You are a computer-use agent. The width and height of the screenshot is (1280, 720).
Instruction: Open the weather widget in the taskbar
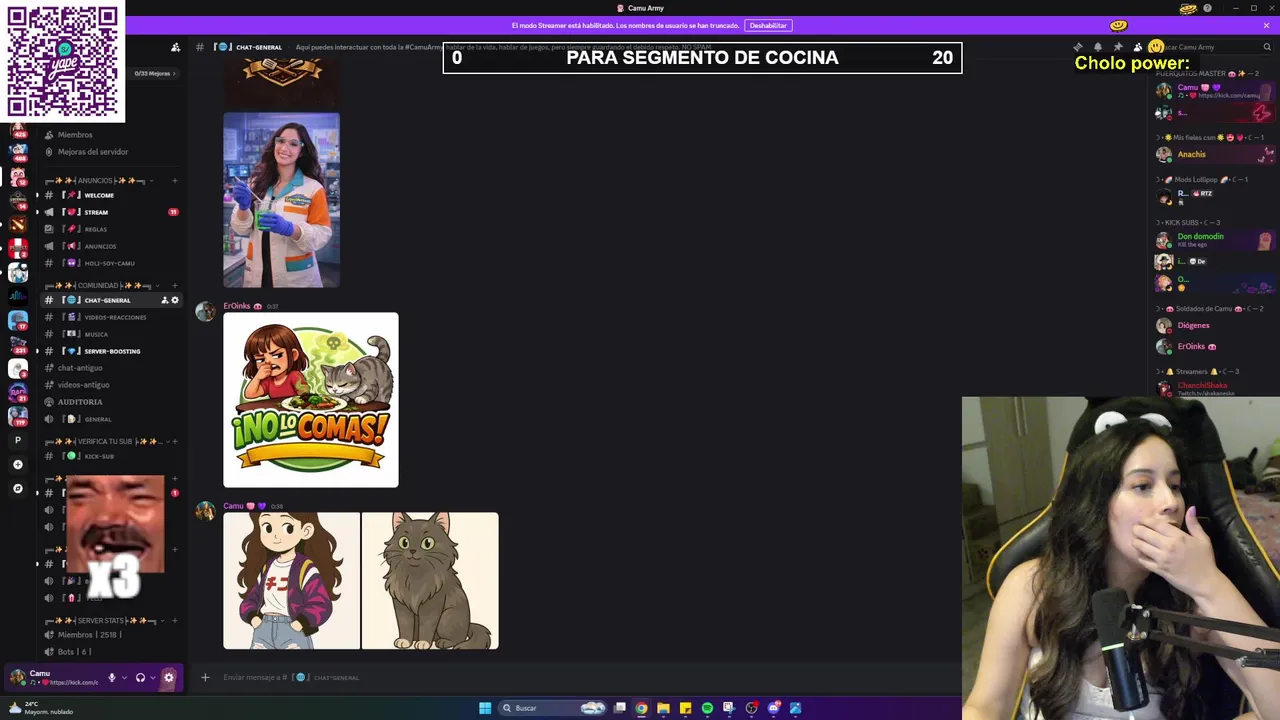[x=42, y=708]
